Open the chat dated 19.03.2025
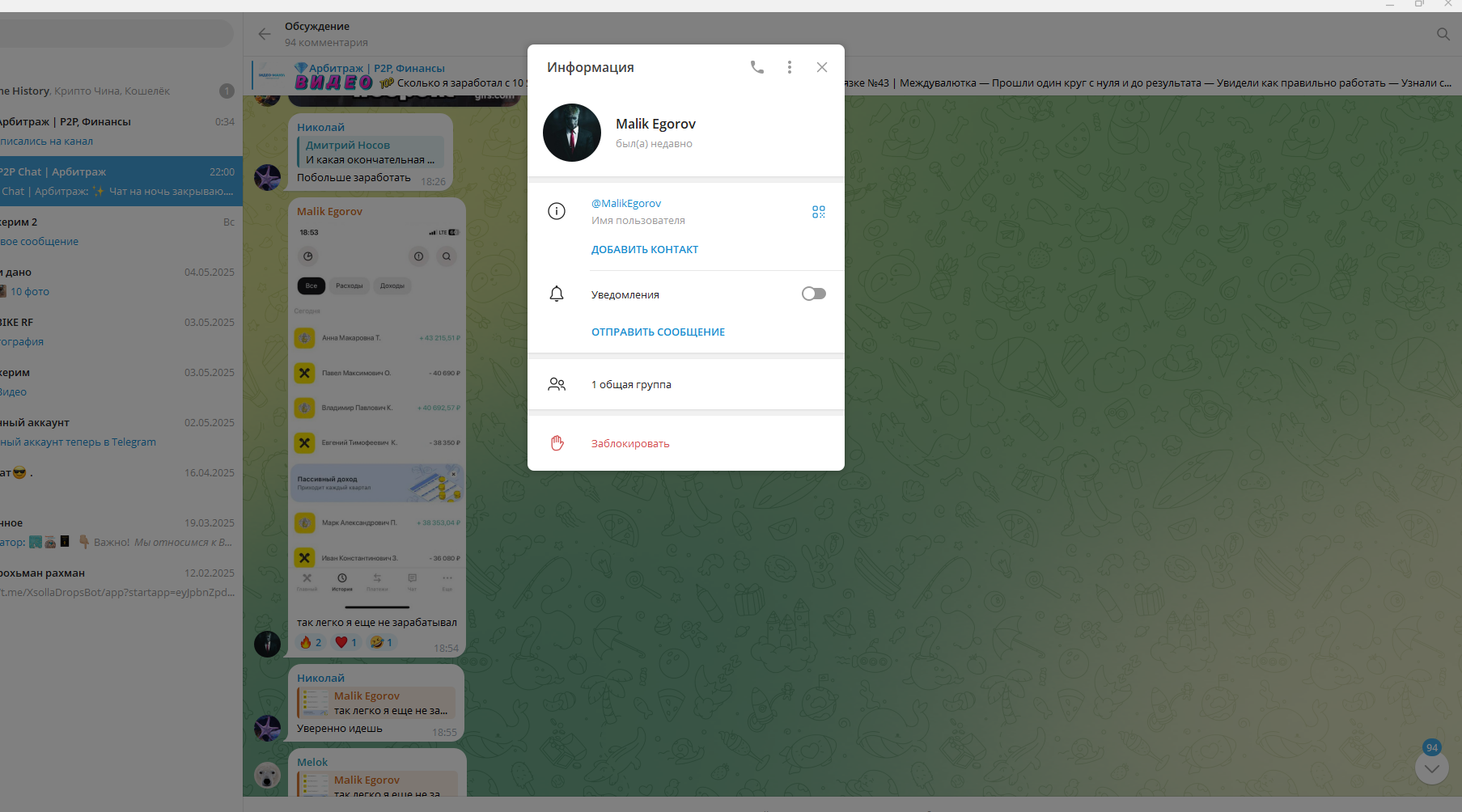This screenshot has height=812, width=1462. tap(121, 532)
